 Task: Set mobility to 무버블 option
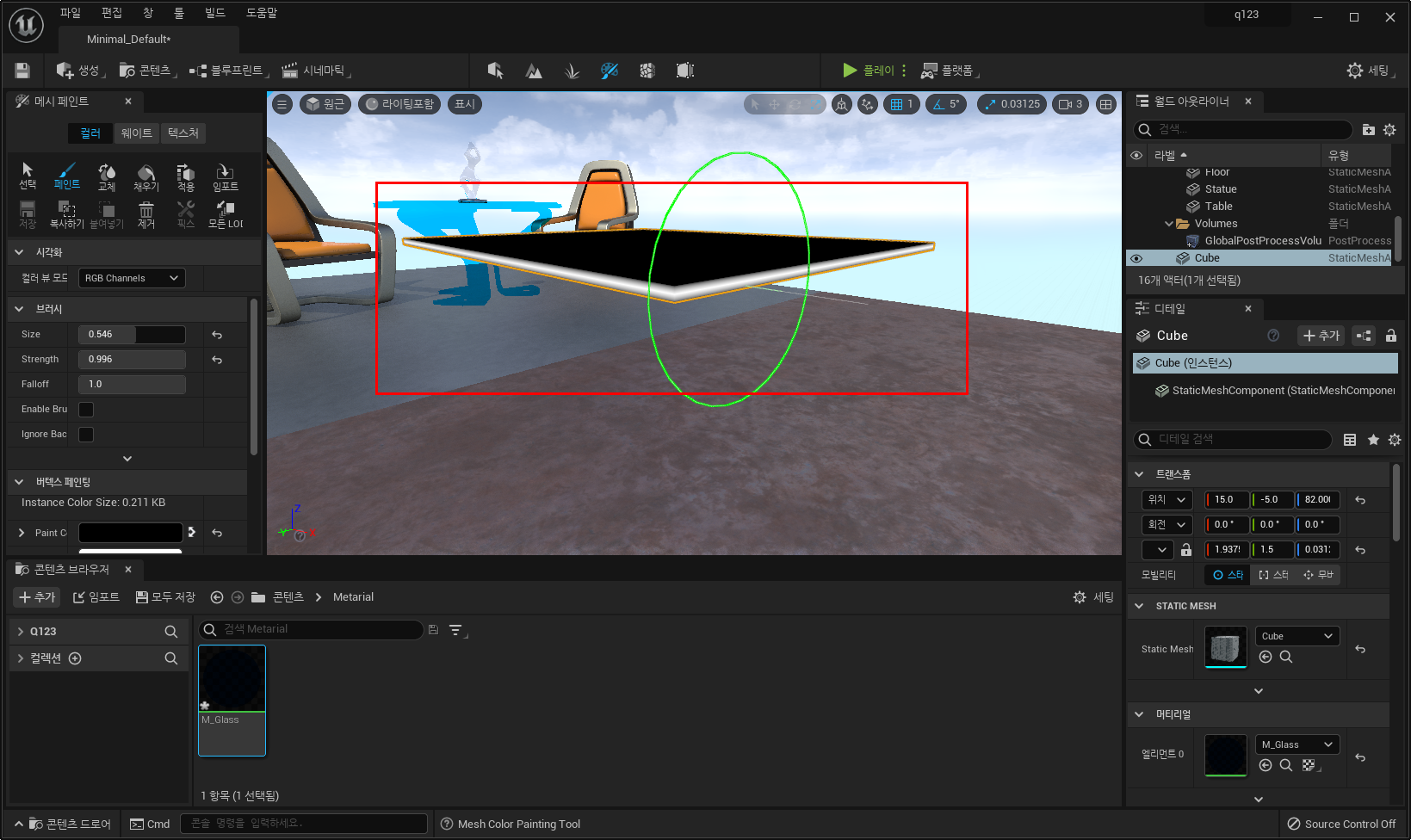tap(1318, 575)
